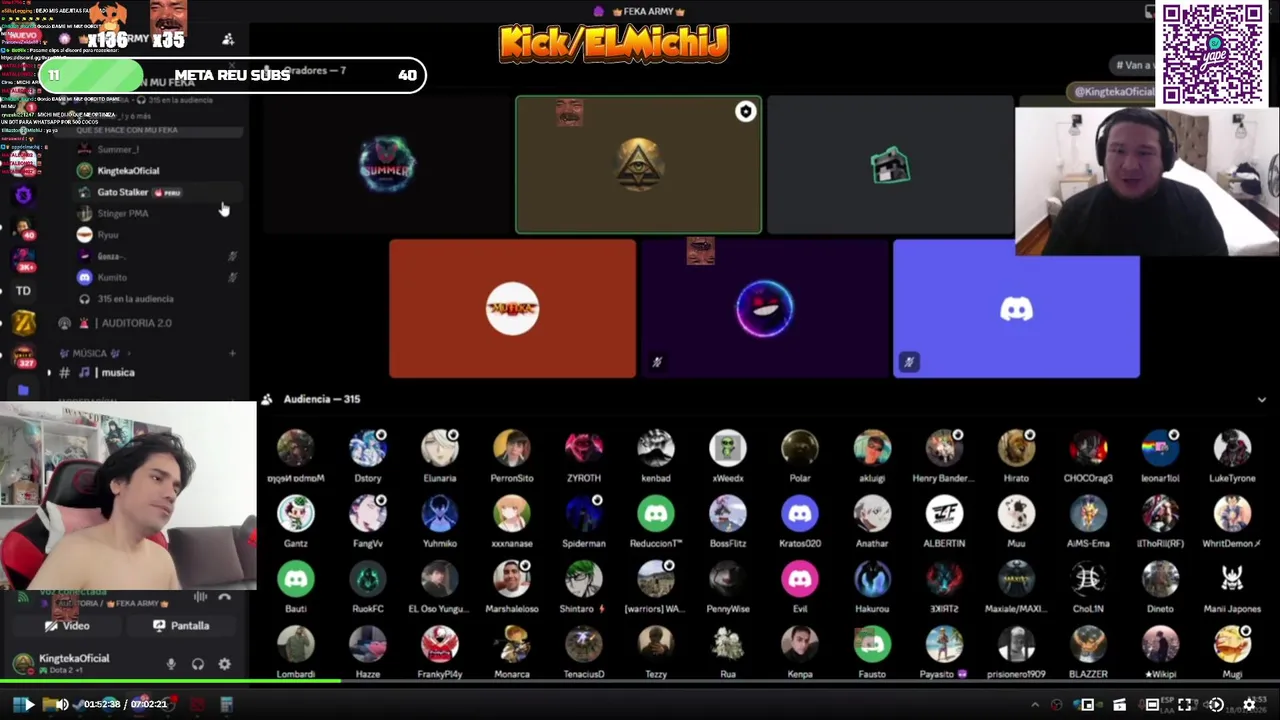Expand the system tray hidden icons chevron
This screenshot has width=1280, height=720.
pos(1035,705)
